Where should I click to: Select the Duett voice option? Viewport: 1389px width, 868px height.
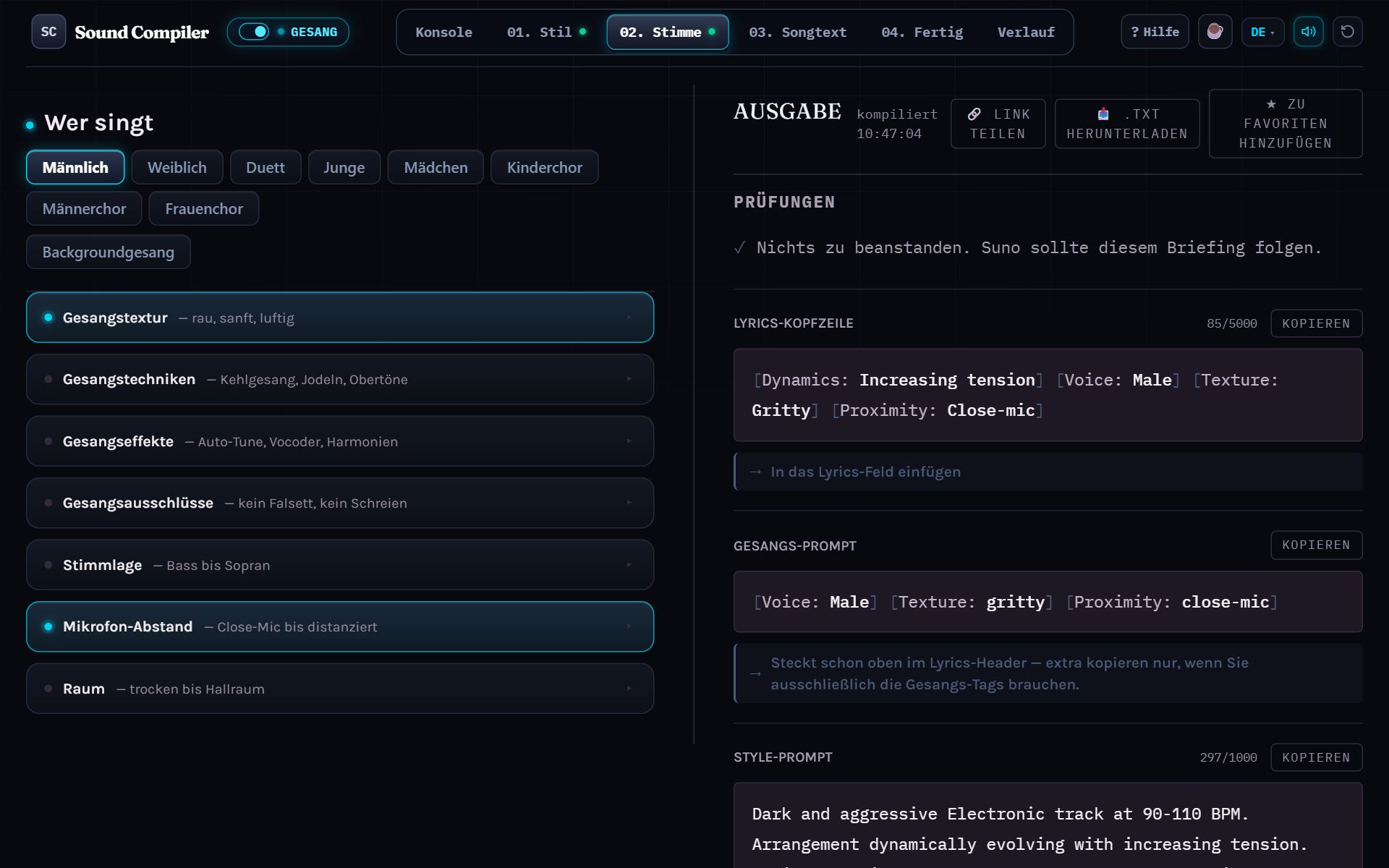[x=266, y=167]
